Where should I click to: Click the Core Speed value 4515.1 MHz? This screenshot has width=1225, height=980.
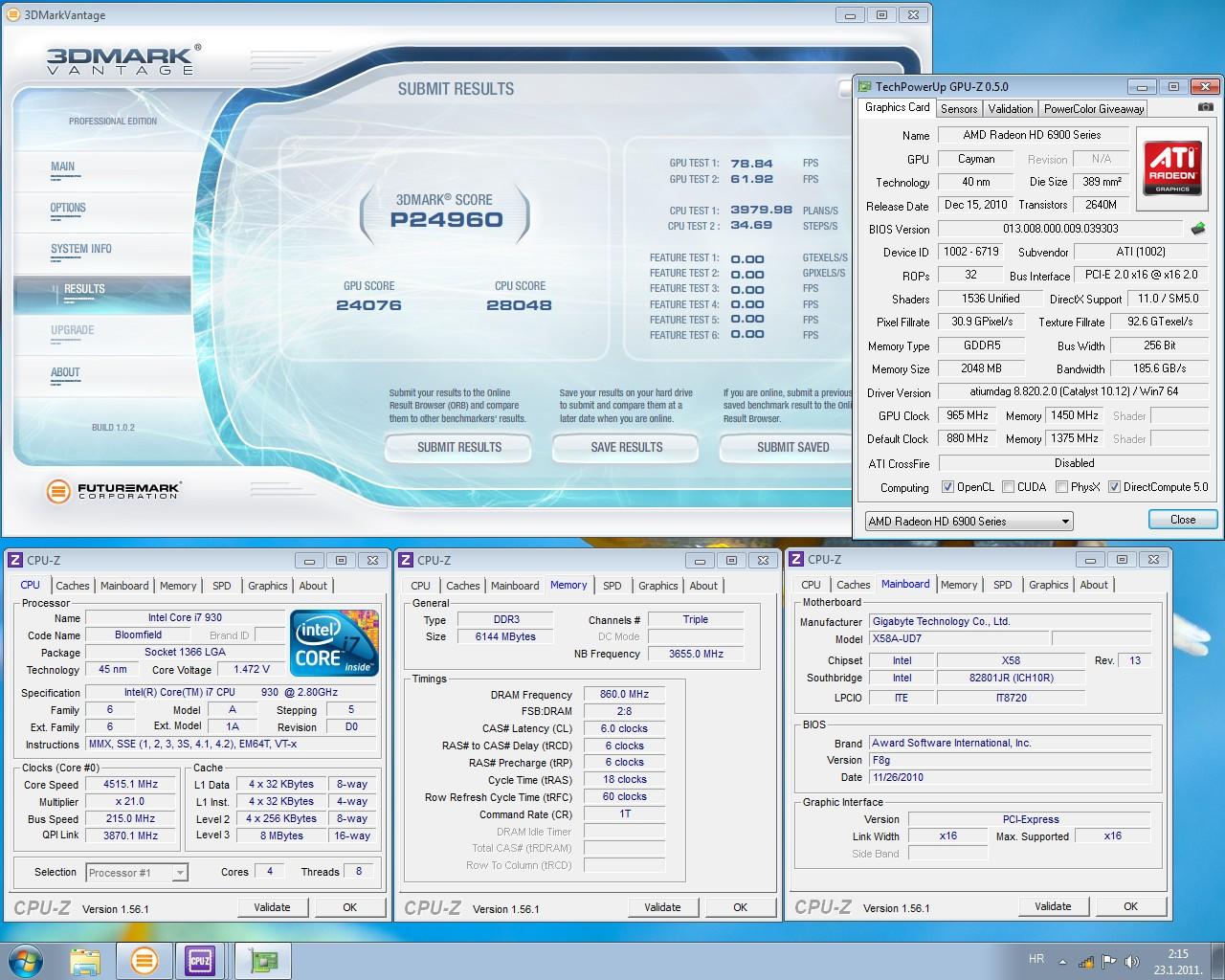[x=131, y=785]
